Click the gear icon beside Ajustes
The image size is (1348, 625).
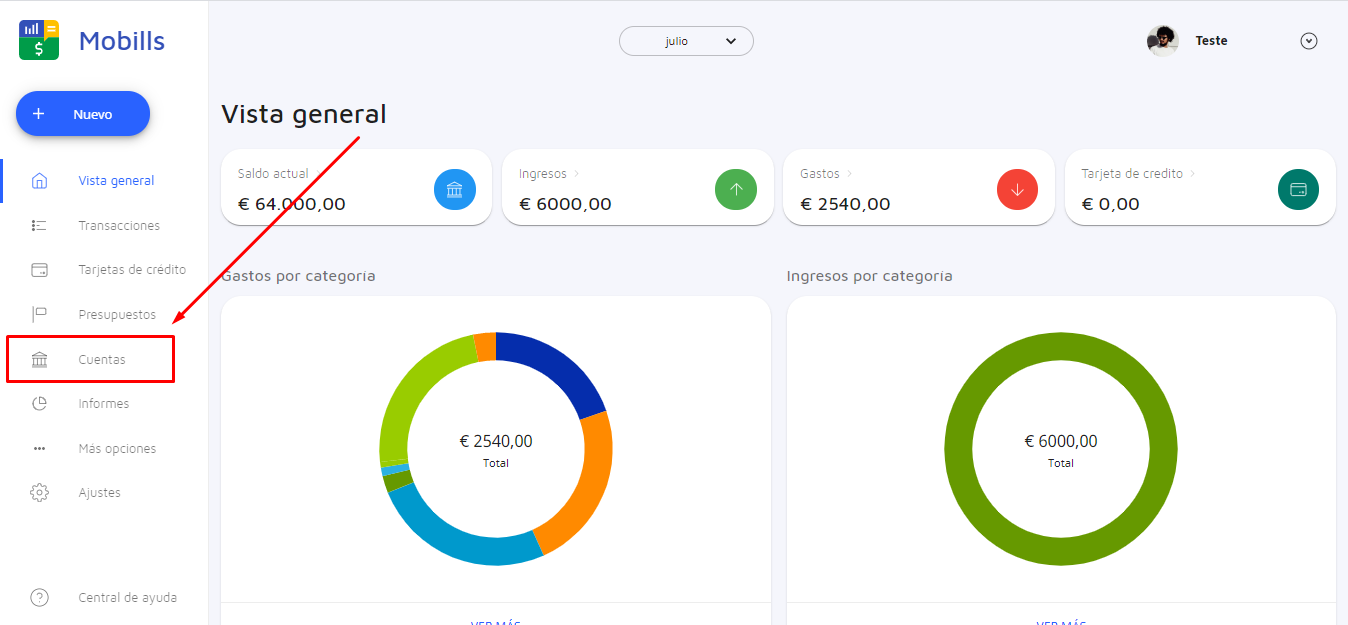point(40,493)
